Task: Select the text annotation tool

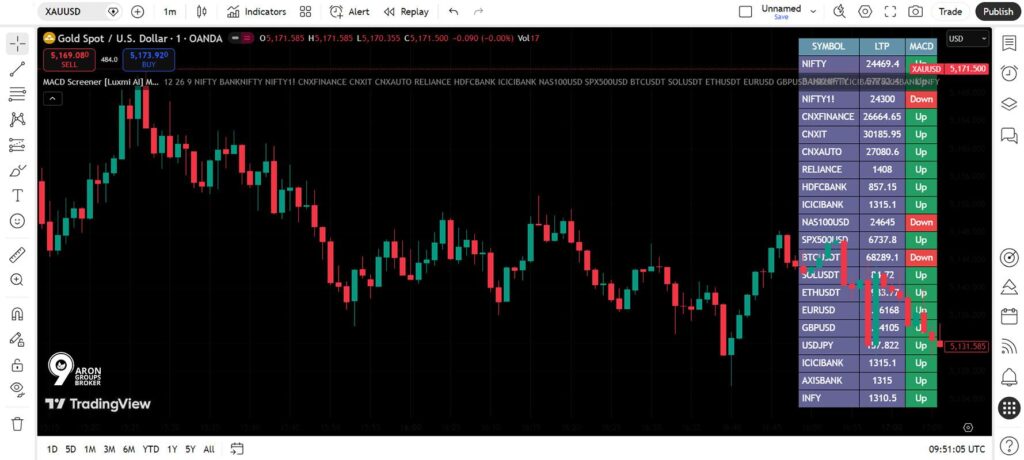Action: click(x=18, y=195)
